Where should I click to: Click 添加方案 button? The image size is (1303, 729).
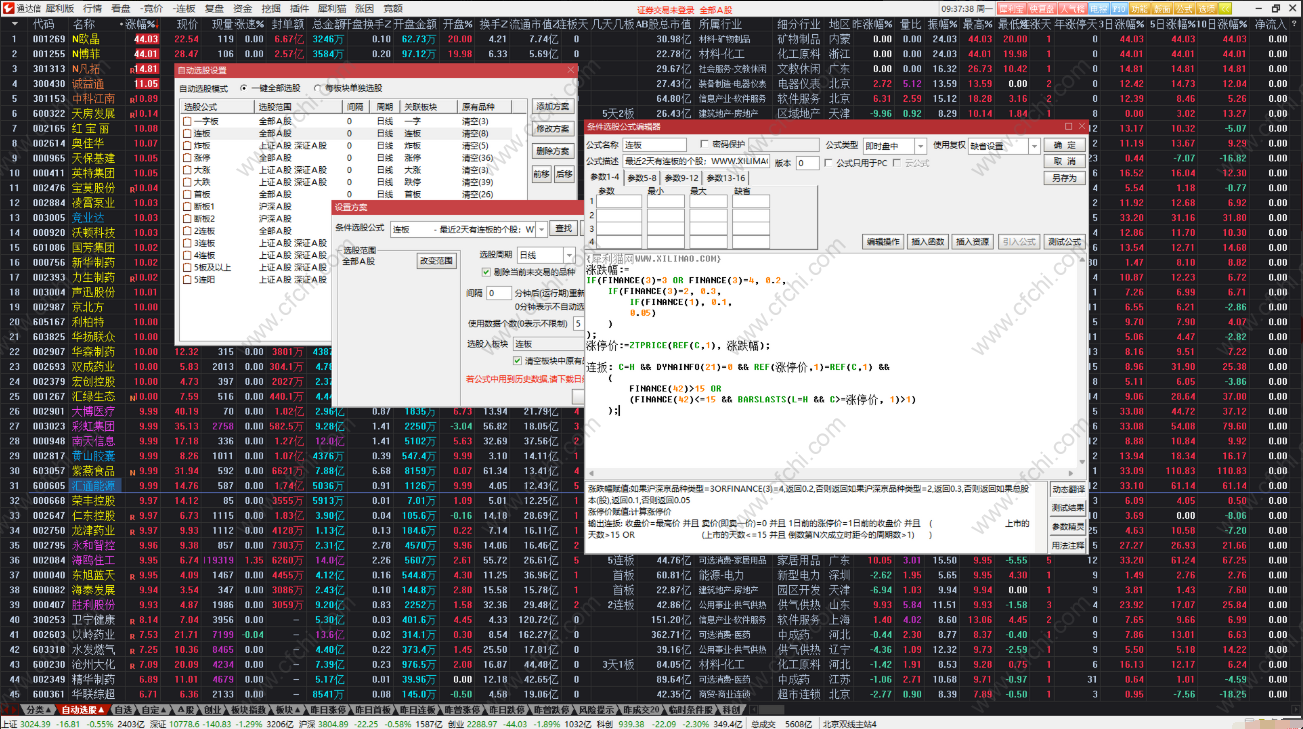[x=553, y=106]
